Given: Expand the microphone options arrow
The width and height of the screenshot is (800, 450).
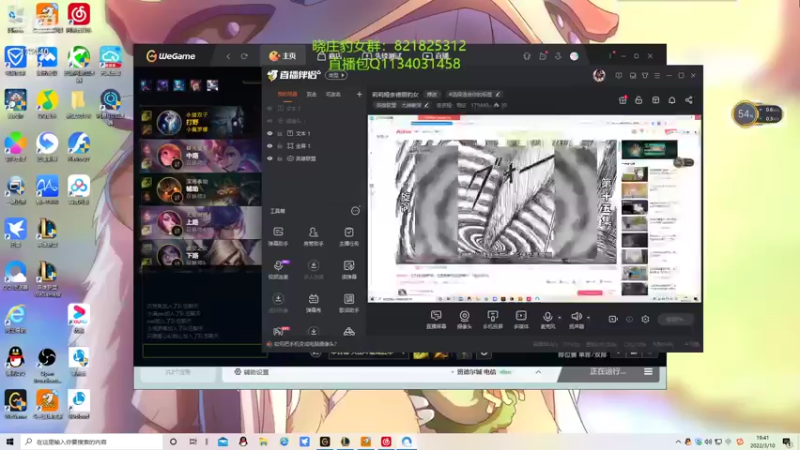Looking at the screenshot, I should coord(560,318).
